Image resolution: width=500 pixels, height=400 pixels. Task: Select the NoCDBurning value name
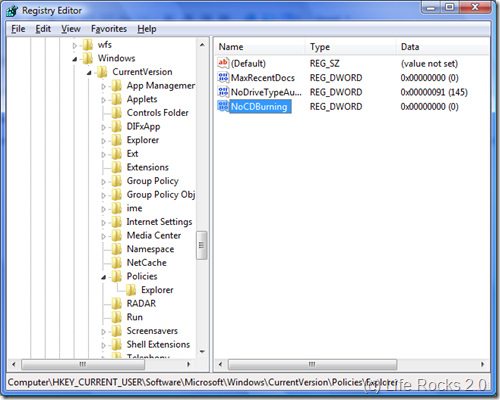[259, 107]
